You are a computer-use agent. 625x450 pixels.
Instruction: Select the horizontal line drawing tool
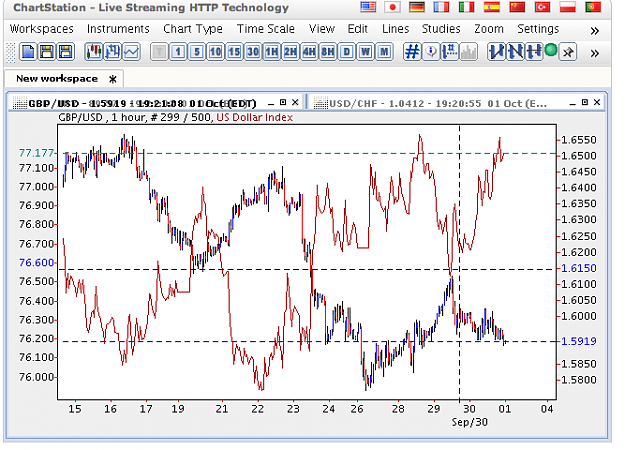pos(534,52)
